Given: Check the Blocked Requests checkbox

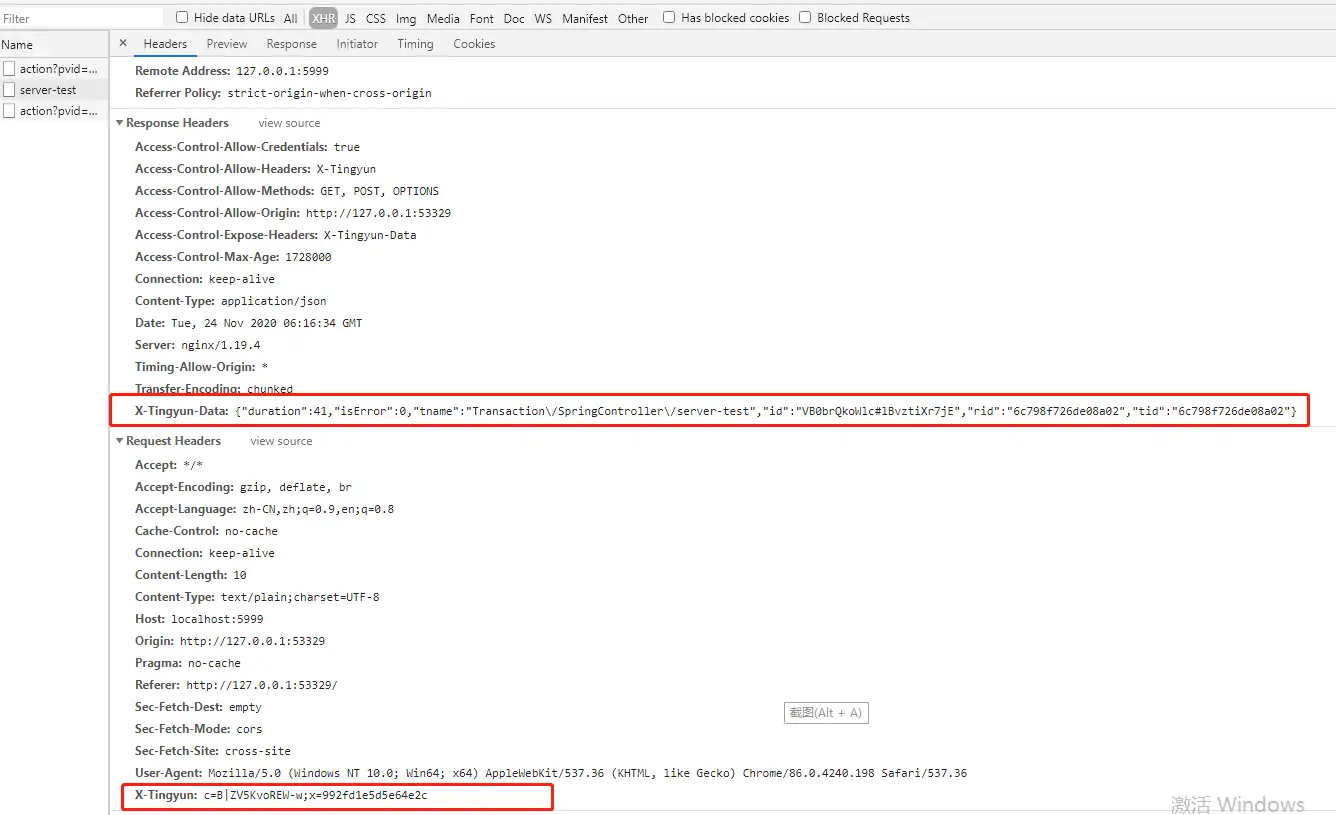Looking at the screenshot, I should coord(805,18).
